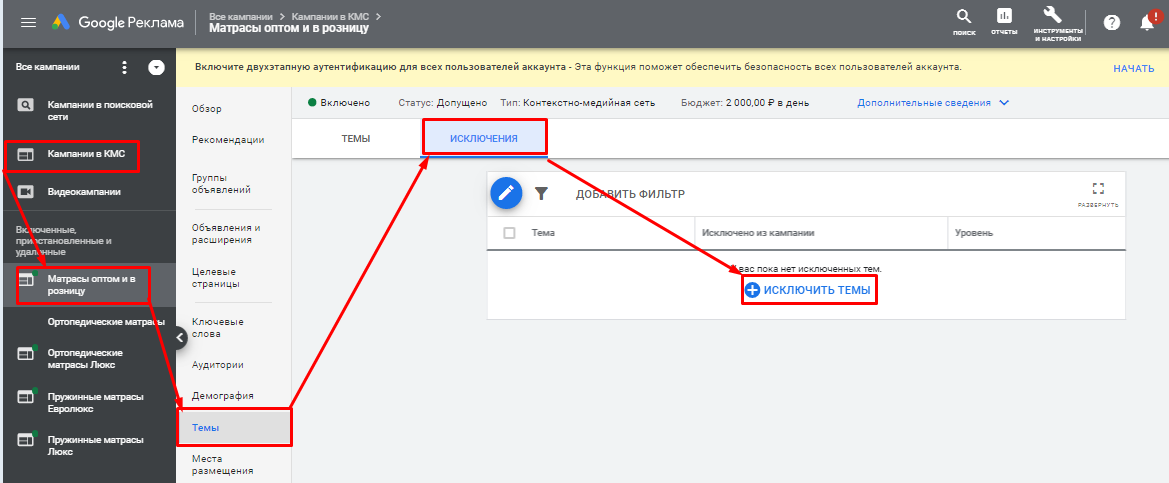The height and width of the screenshot is (483, 1169).
Task: Open three-dot menu beside all campaigns
Action: (x=125, y=68)
